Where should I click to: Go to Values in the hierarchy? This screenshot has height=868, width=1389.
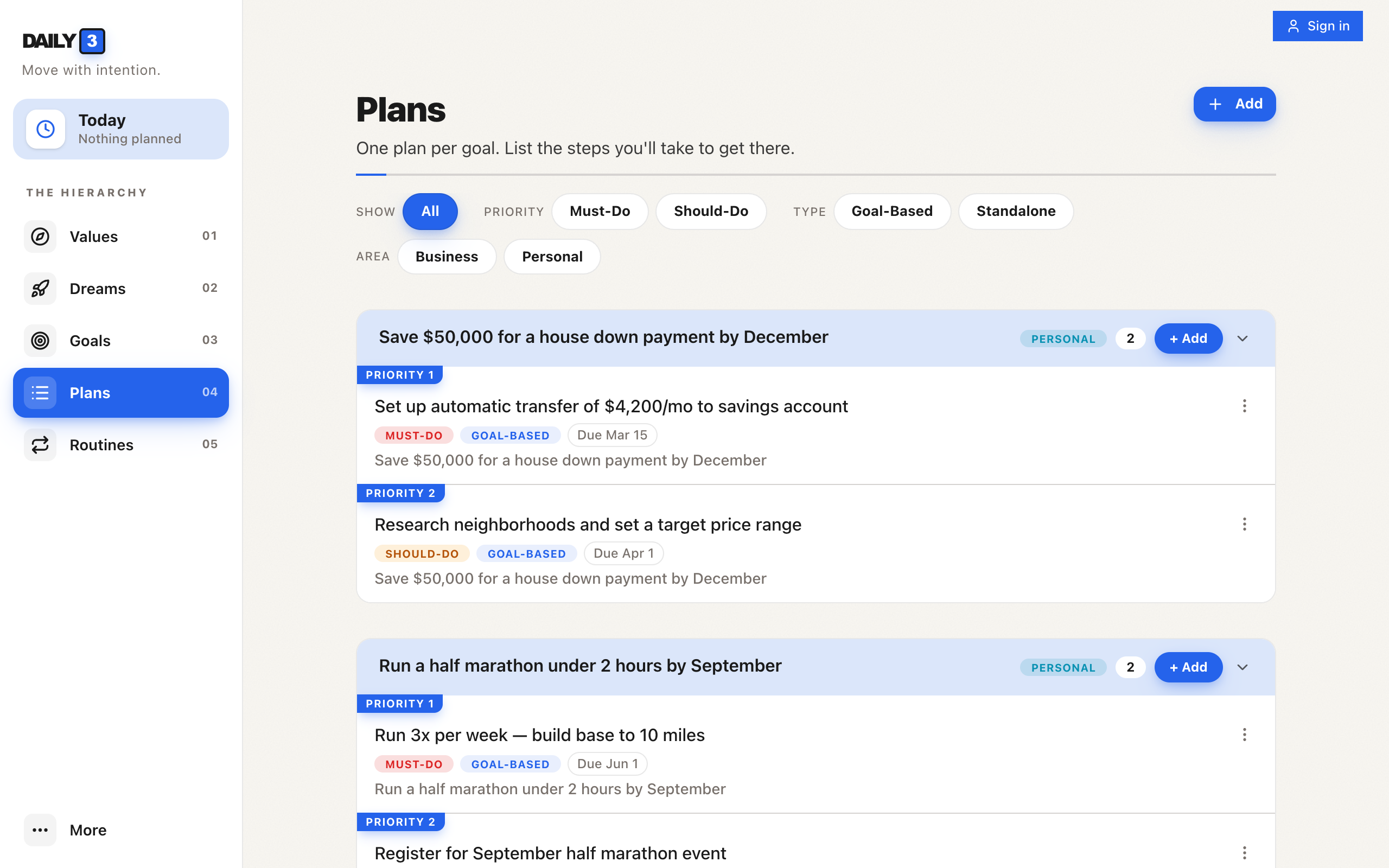point(121,237)
